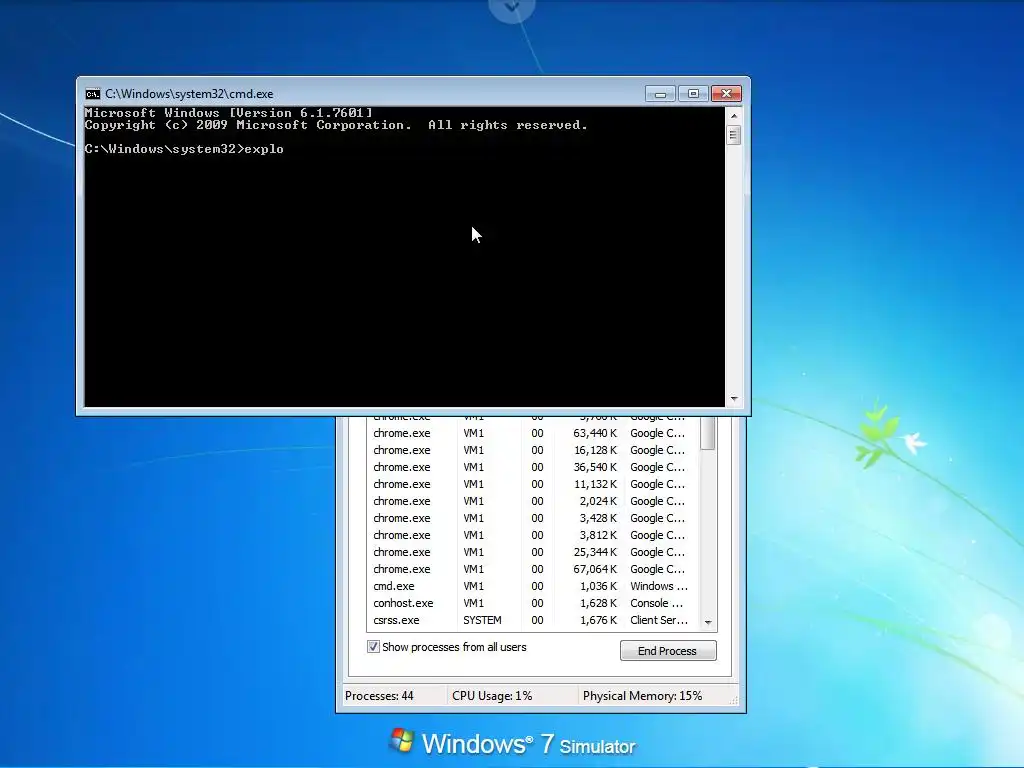
Task: Click Task Manager process list scrollbar thumb
Action: point(708,432)
